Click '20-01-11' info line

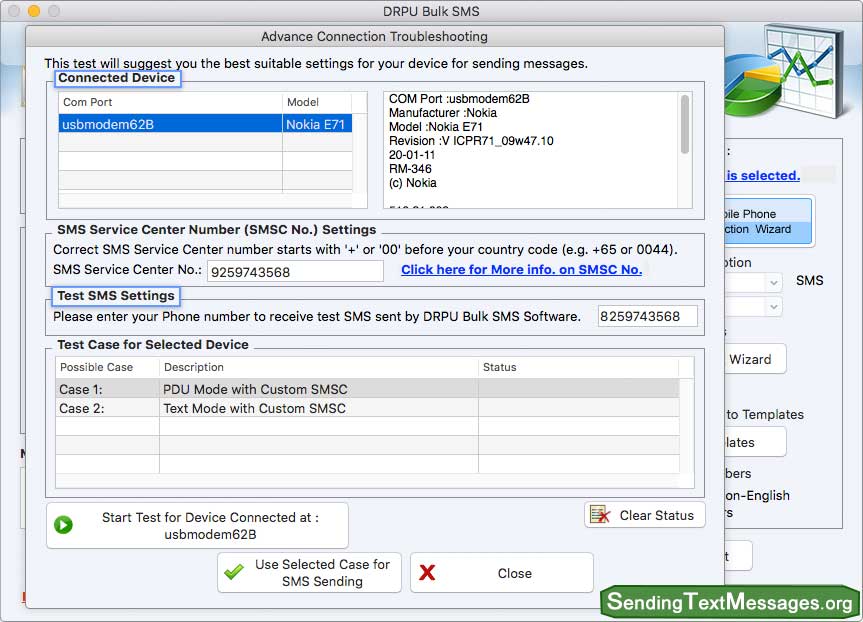(x=412, y=155)
